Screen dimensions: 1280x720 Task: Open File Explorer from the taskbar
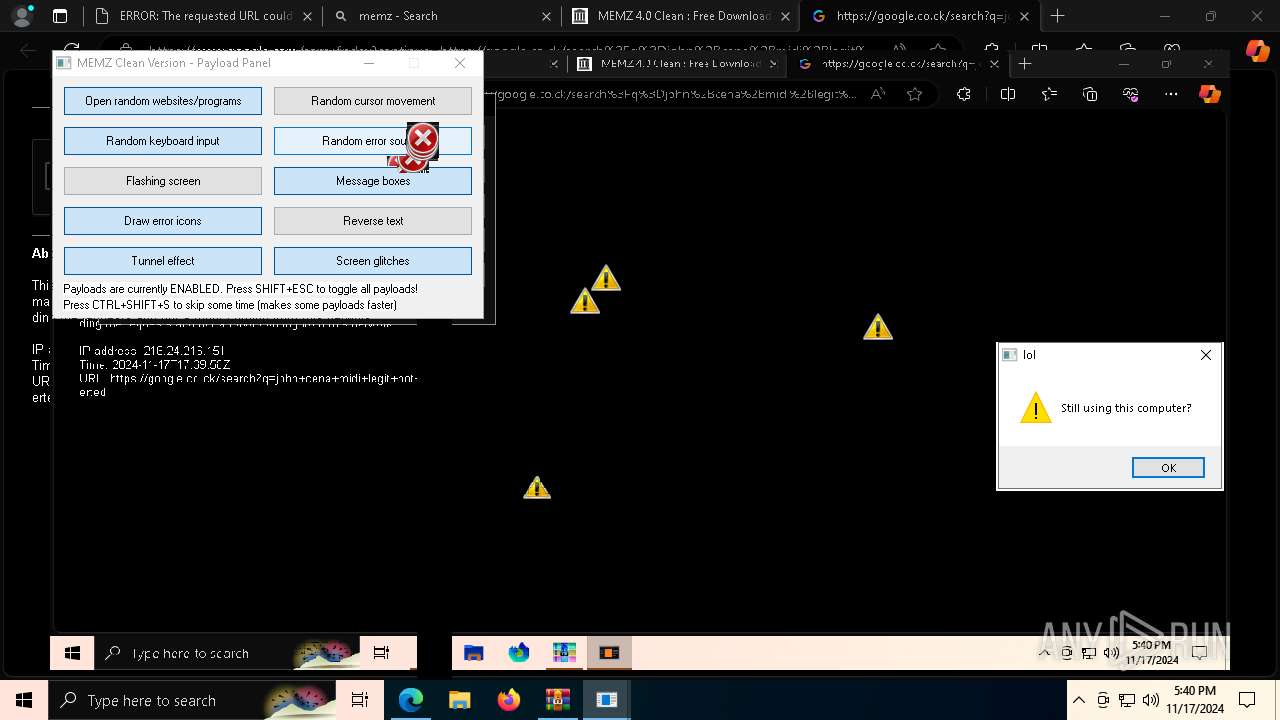coord(459,700)
